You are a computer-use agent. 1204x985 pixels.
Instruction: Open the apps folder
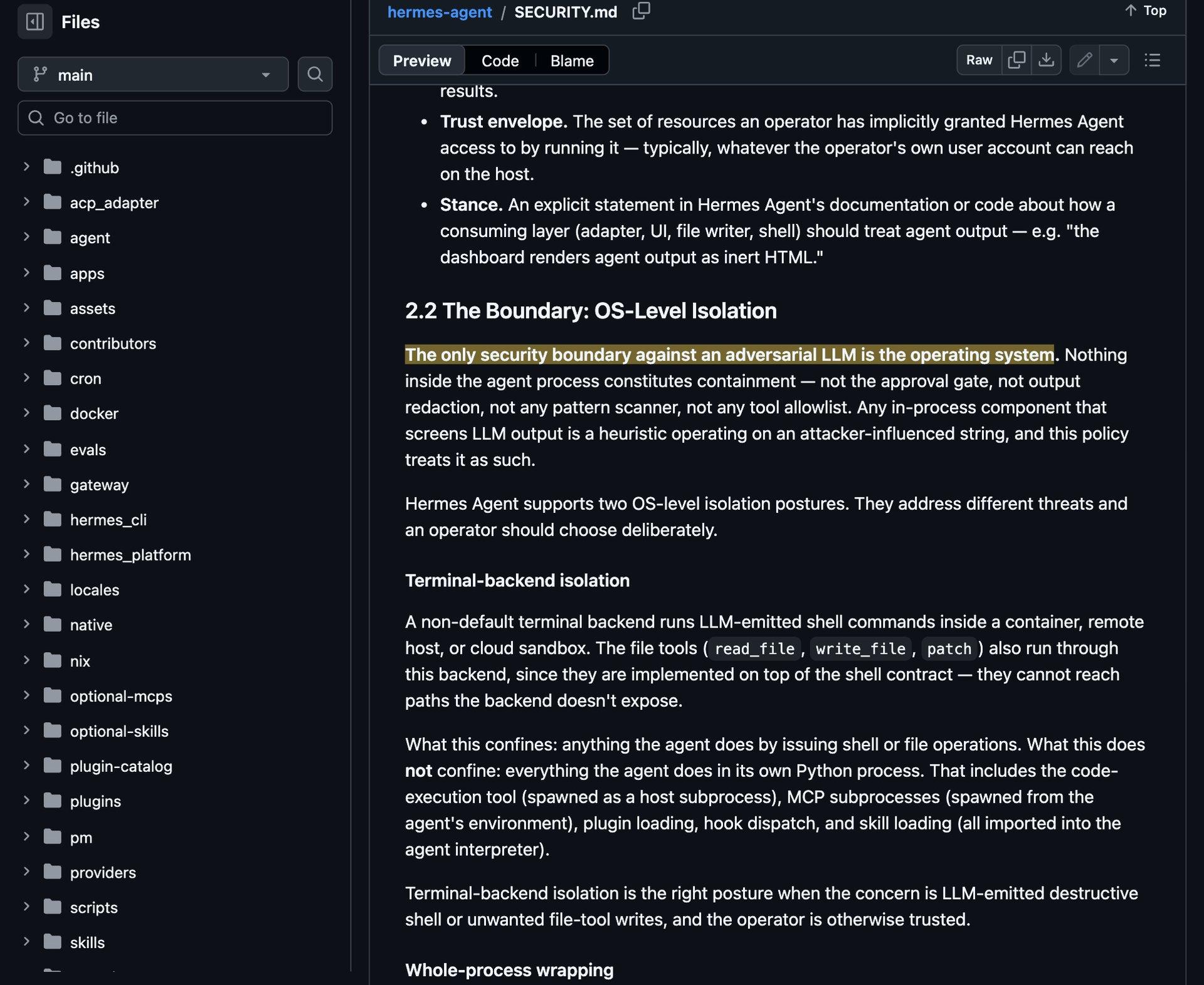pos(87,273)
